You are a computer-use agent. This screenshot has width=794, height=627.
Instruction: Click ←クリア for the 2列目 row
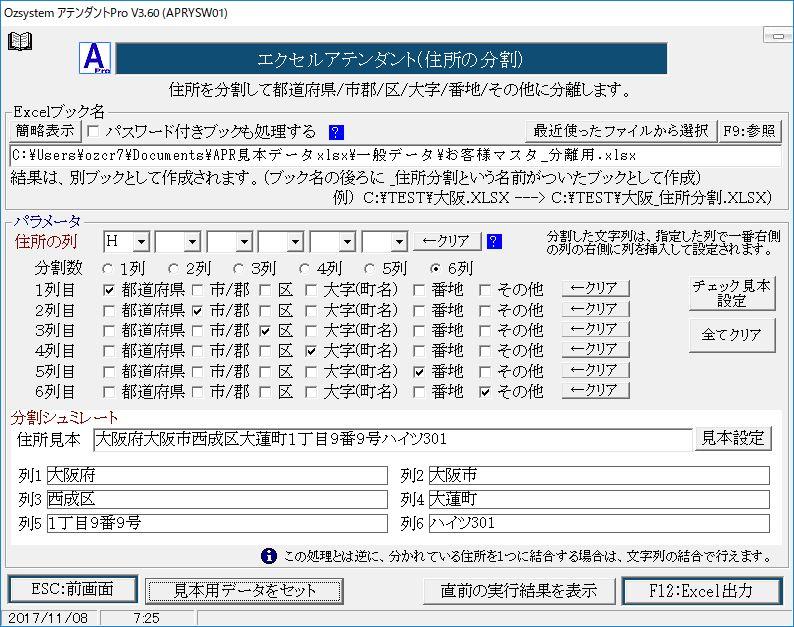point(596,309)
